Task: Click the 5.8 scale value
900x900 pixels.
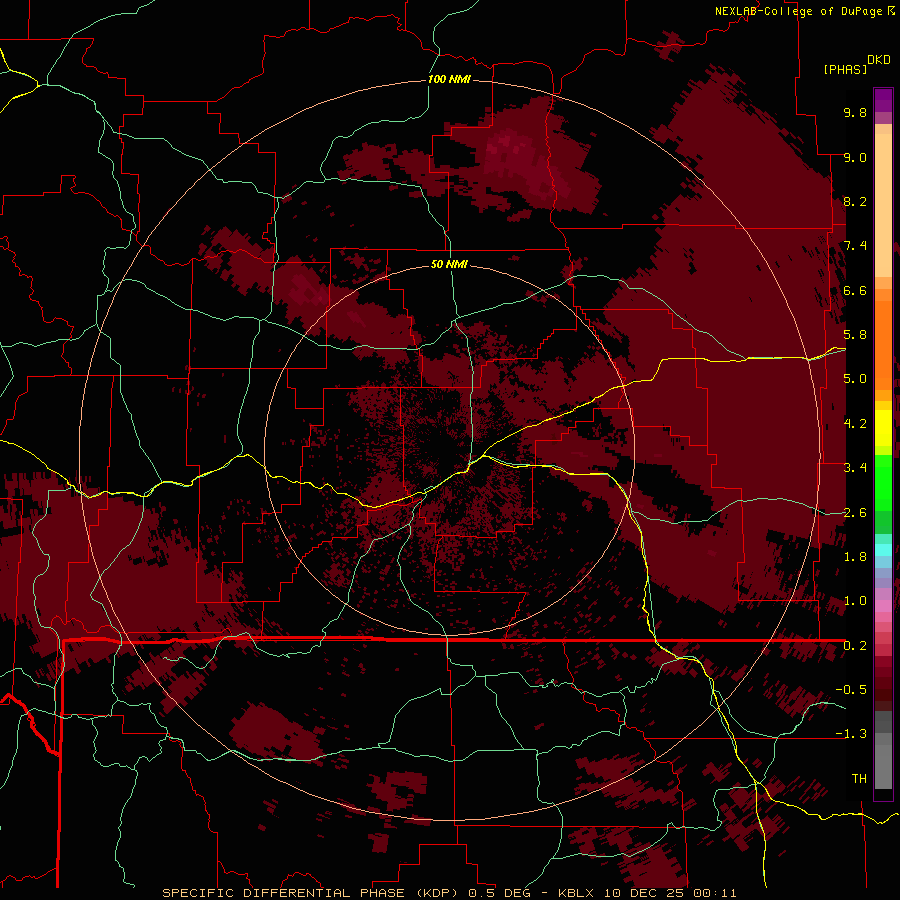Action: (855, 335)
